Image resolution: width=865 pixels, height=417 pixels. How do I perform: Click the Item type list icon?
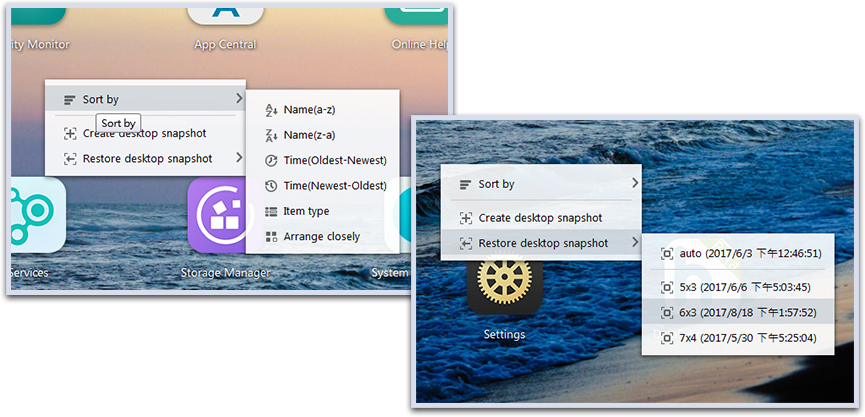point(271,211)
